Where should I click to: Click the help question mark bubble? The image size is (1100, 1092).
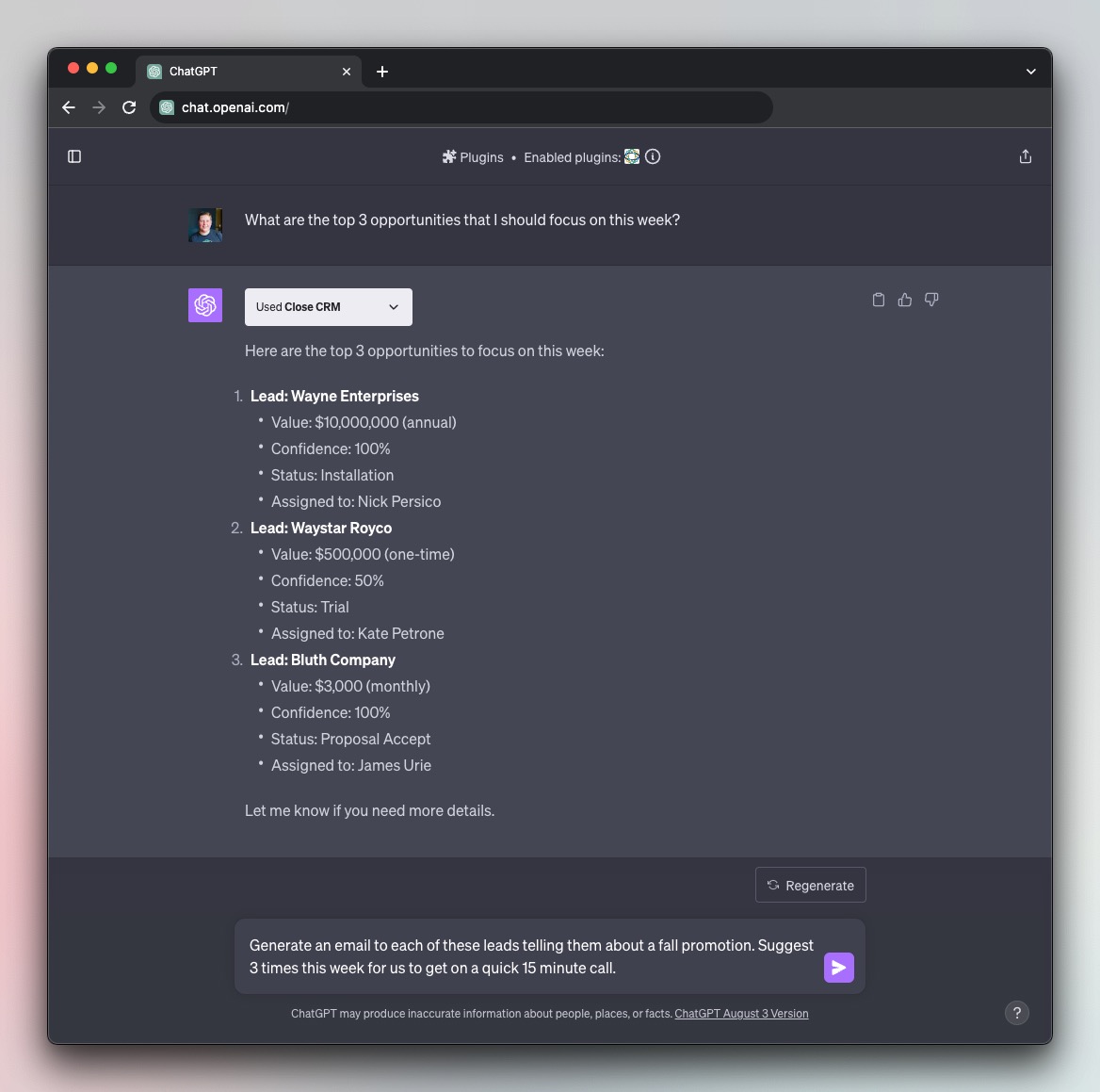[x=1016, y=1013]
